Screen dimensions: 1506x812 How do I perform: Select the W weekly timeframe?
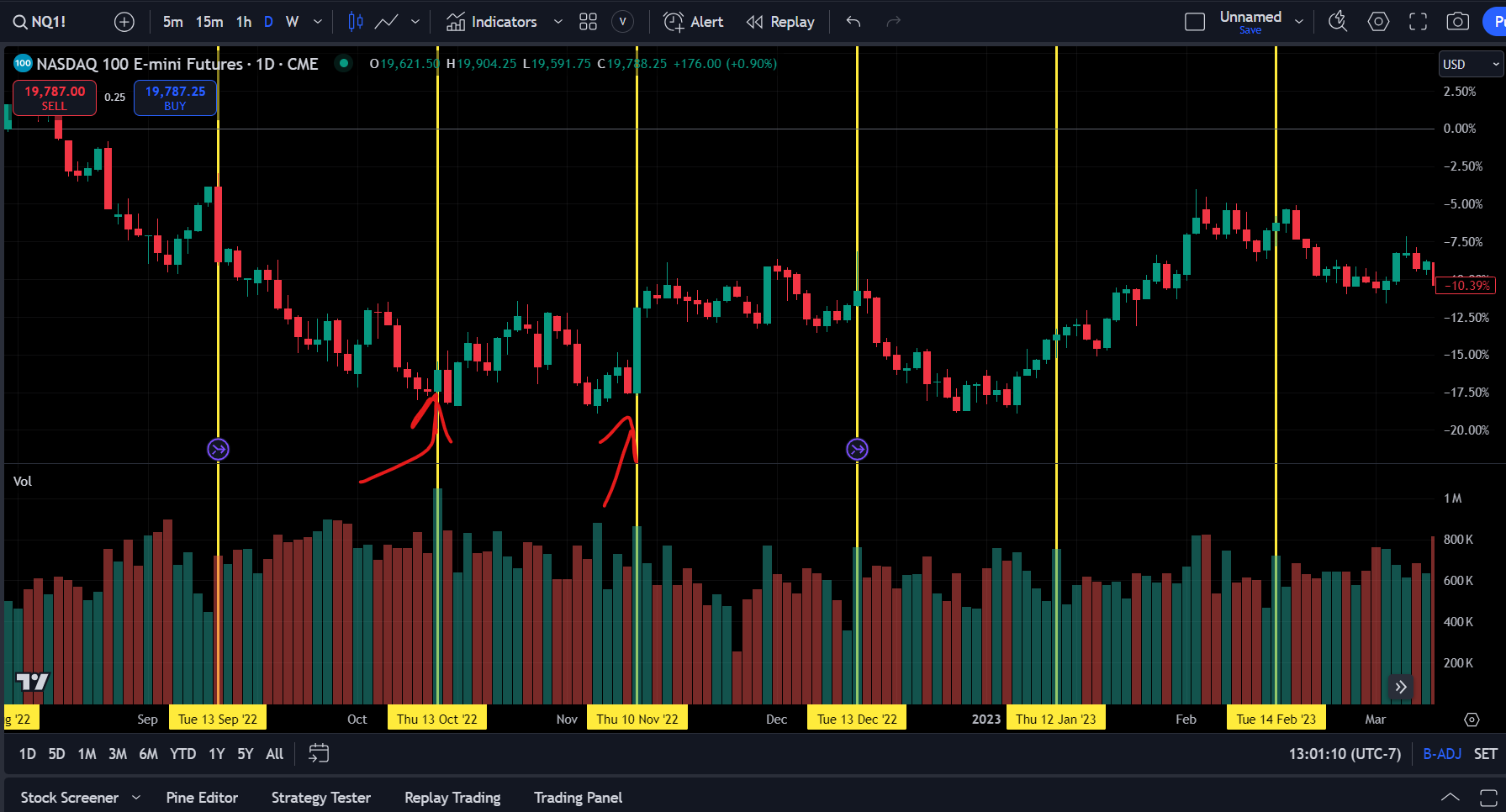(292, 22)
